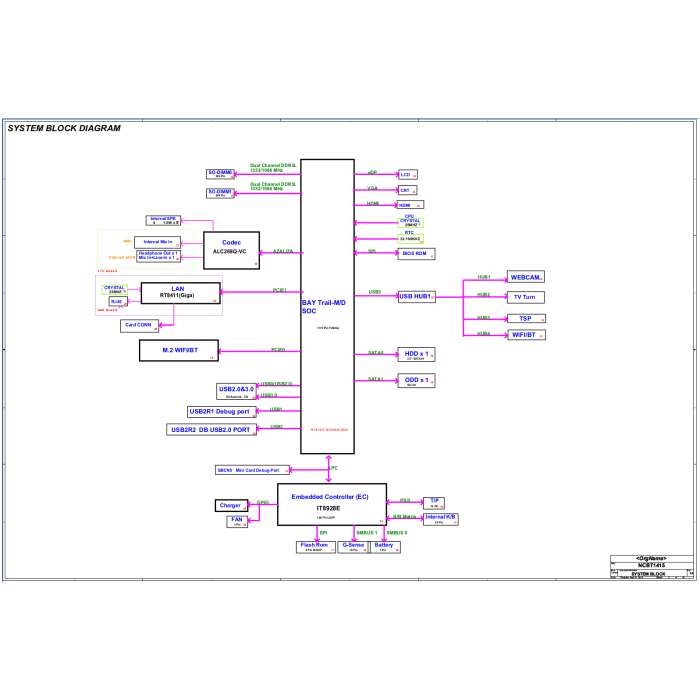Select the USB HUB1 box
Viewport: 700px width, 700px height.
point(417,296)
